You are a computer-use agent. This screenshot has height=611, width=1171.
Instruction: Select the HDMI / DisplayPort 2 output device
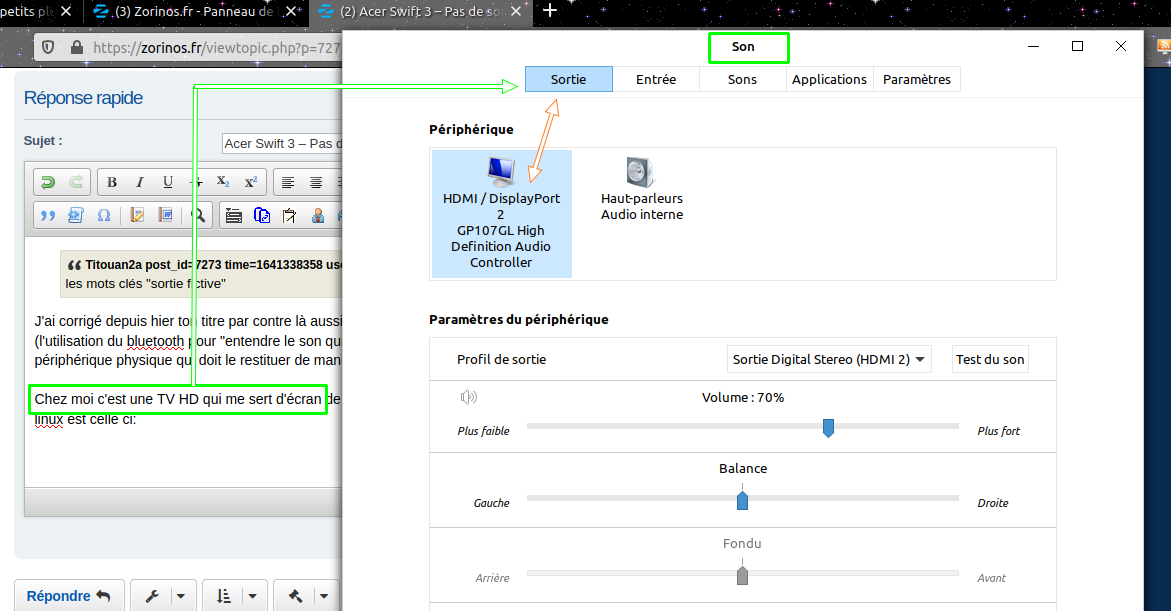pos(501,214)
